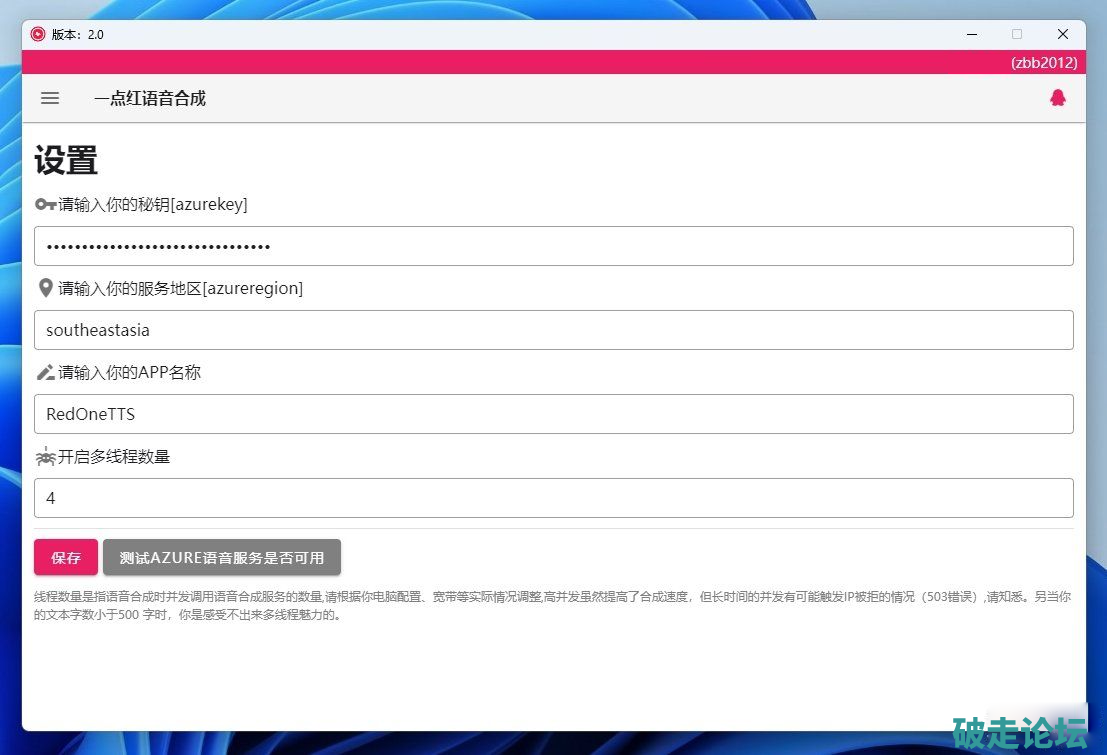Click the pencil icon beside APP名称 label

point(45,372)
